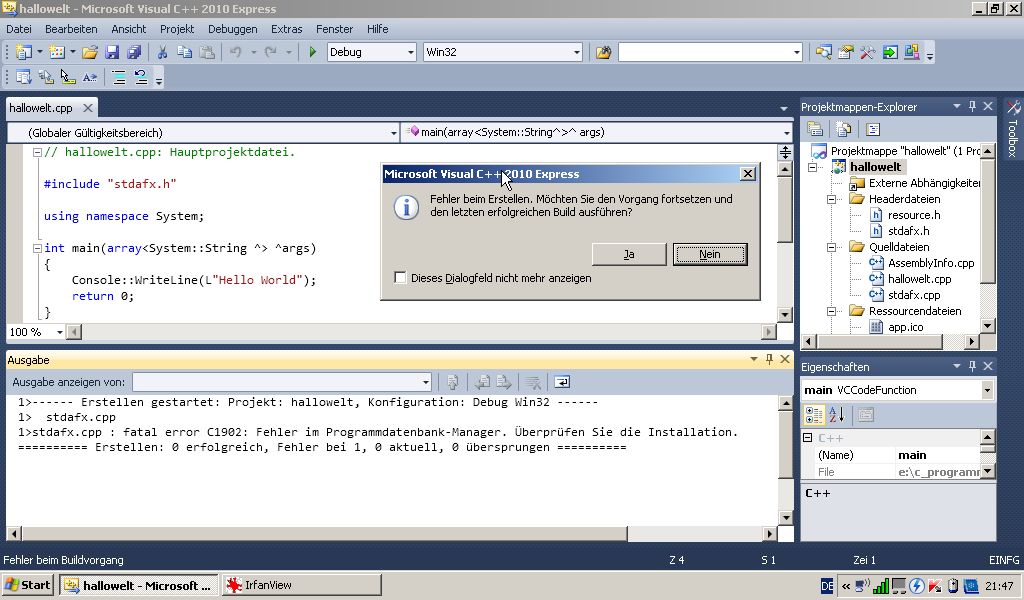Switch to IrfanView on the taskbar

[x=302, y=585]
